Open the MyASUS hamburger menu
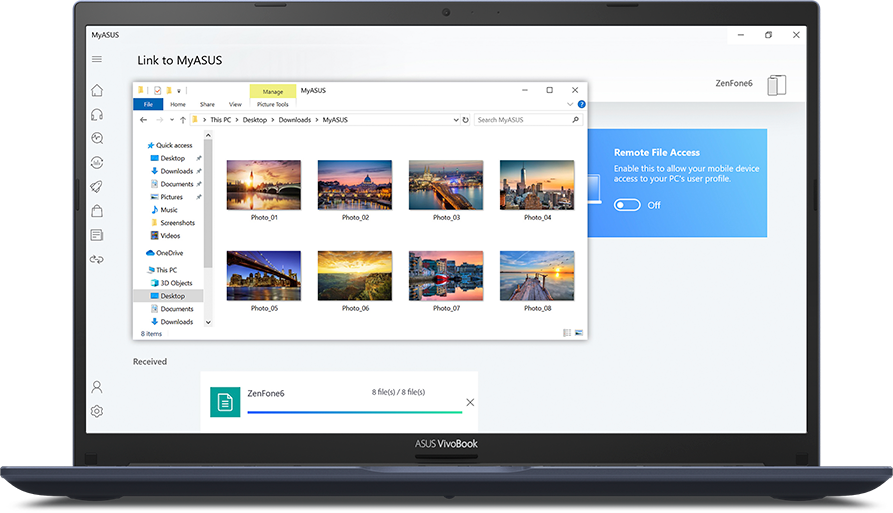The image size is (893, 513). click(x=97, y=59)
